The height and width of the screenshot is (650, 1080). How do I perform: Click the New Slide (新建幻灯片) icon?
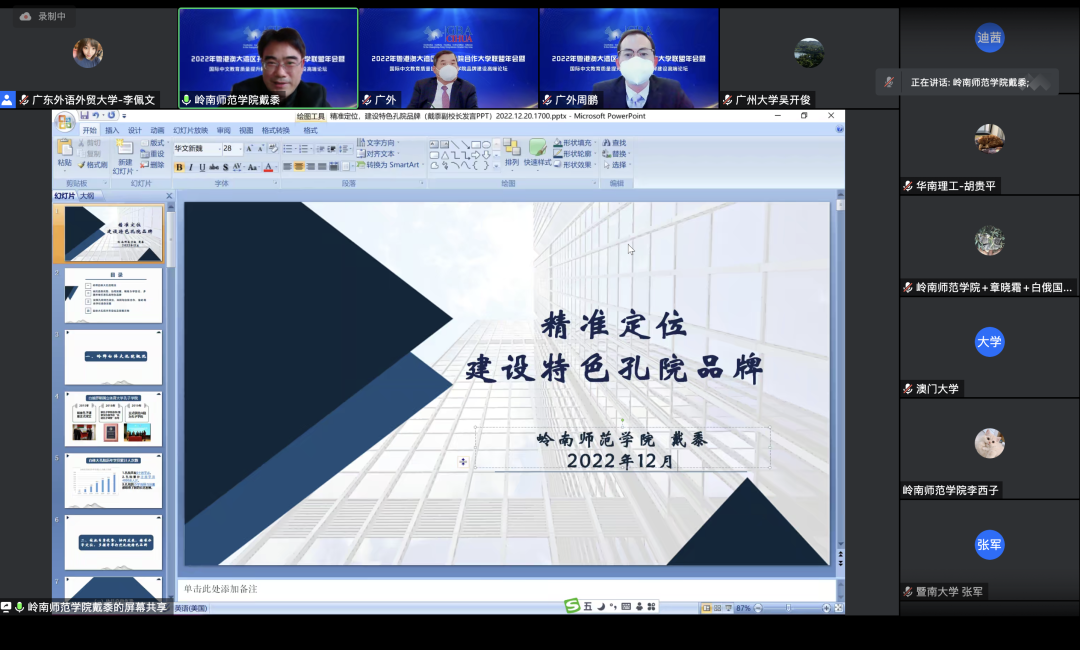pos(125,149)
